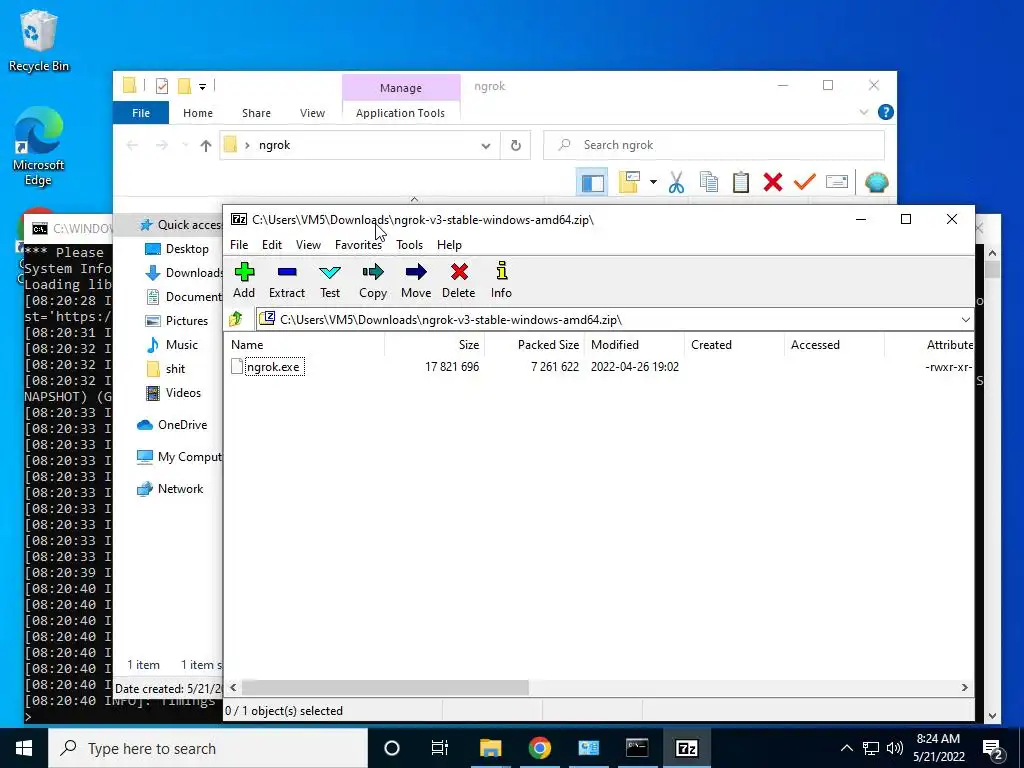Screen dimensions: 1024x768
Task: Click the volume speaker tray icon
Action: click(x=895, y=748)
